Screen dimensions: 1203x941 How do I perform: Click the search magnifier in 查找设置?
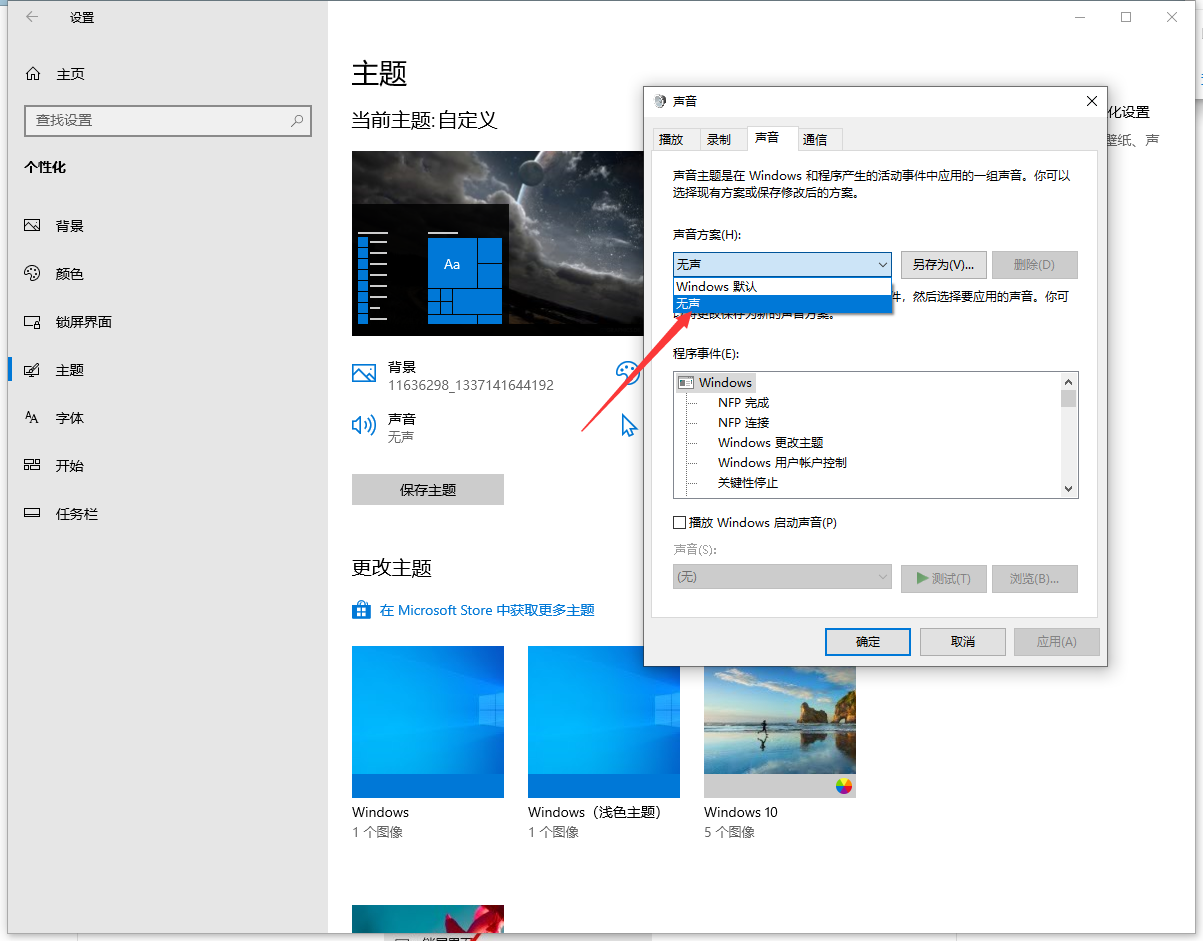[297, 120]
